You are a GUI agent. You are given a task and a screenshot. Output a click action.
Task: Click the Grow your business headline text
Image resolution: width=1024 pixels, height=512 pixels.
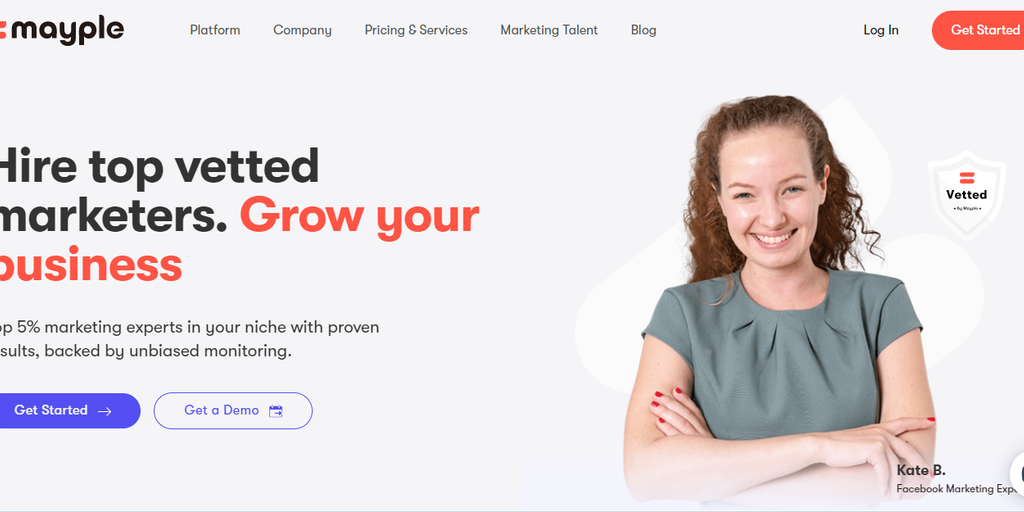[239, 240]
